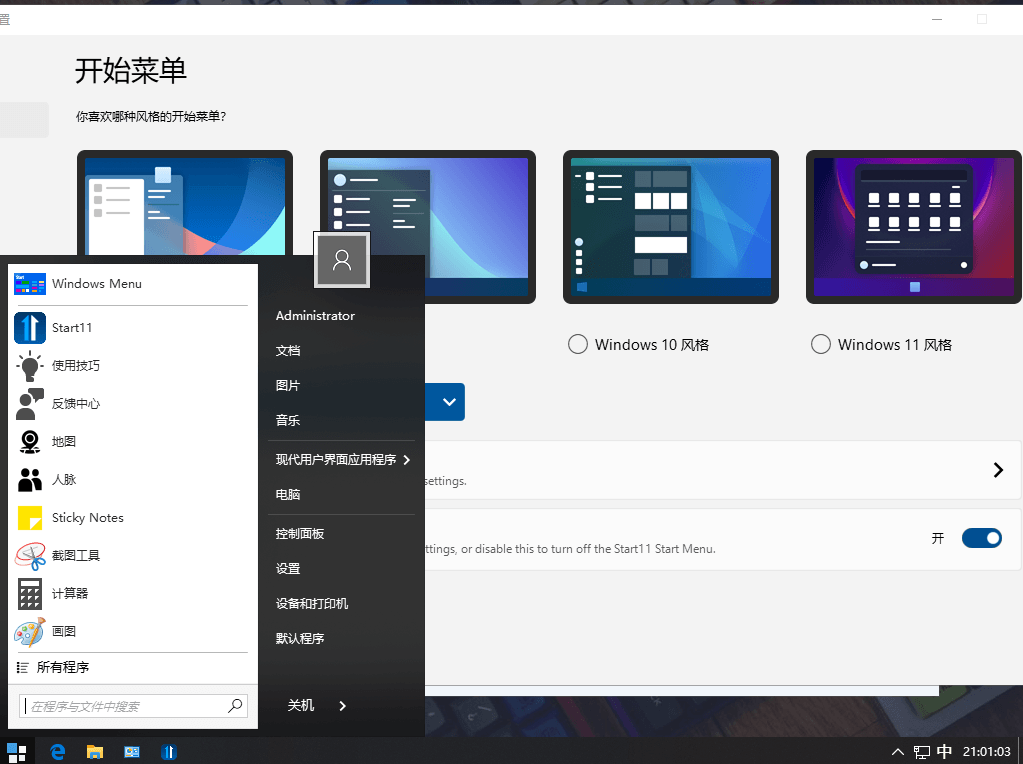This screenshot has width=1023, height=764.
Task: Open the blue dropdown arrow under style previews
Action: (x=449, y=402)
